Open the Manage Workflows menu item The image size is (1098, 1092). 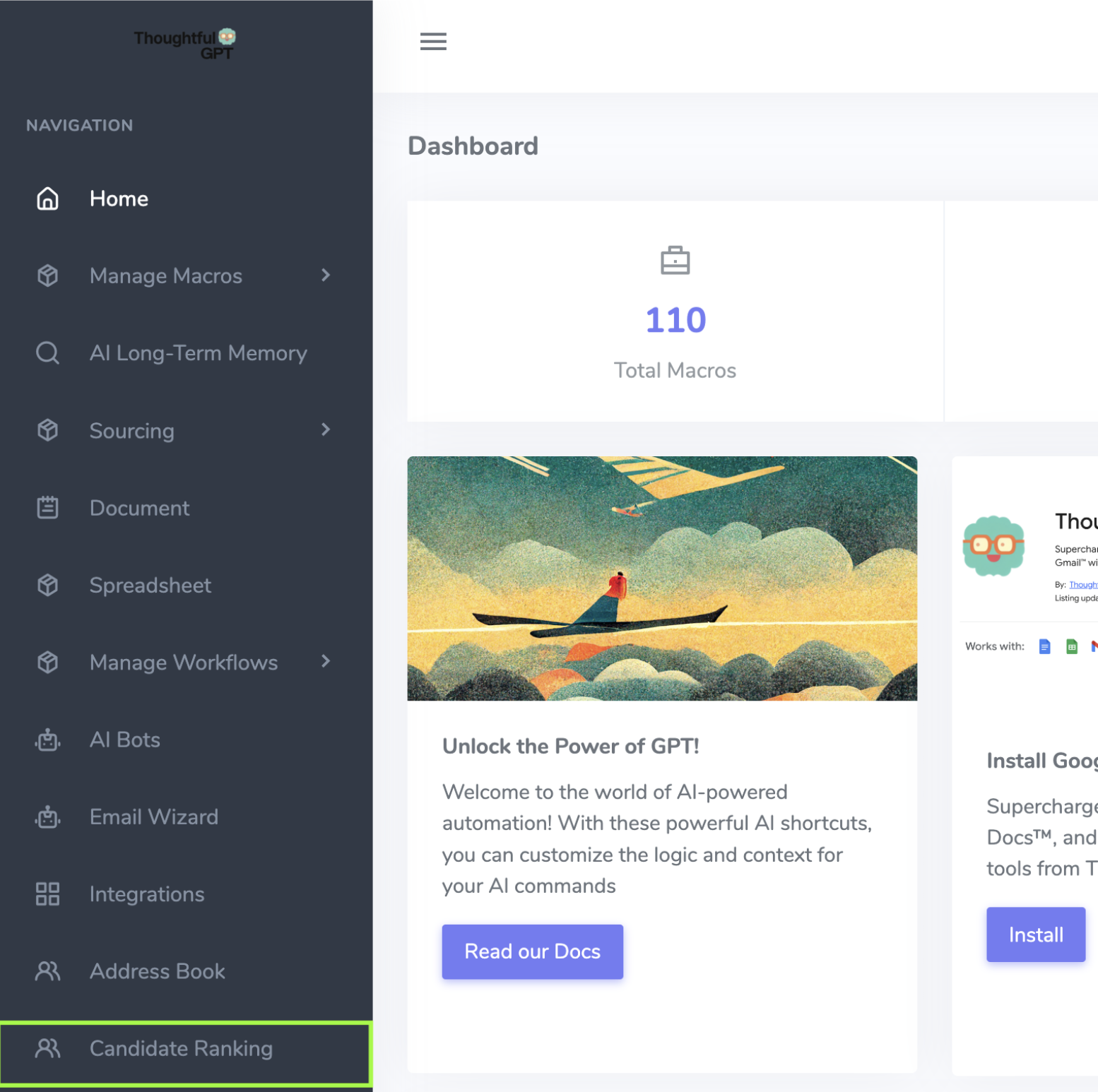pyautogui.click(x=187, y=662)
